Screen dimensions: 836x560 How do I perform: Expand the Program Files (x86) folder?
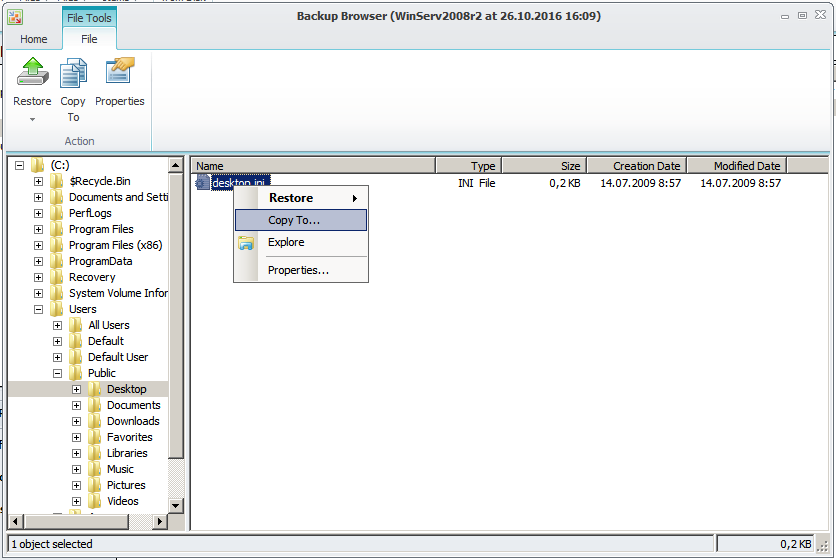coord(38,245)
